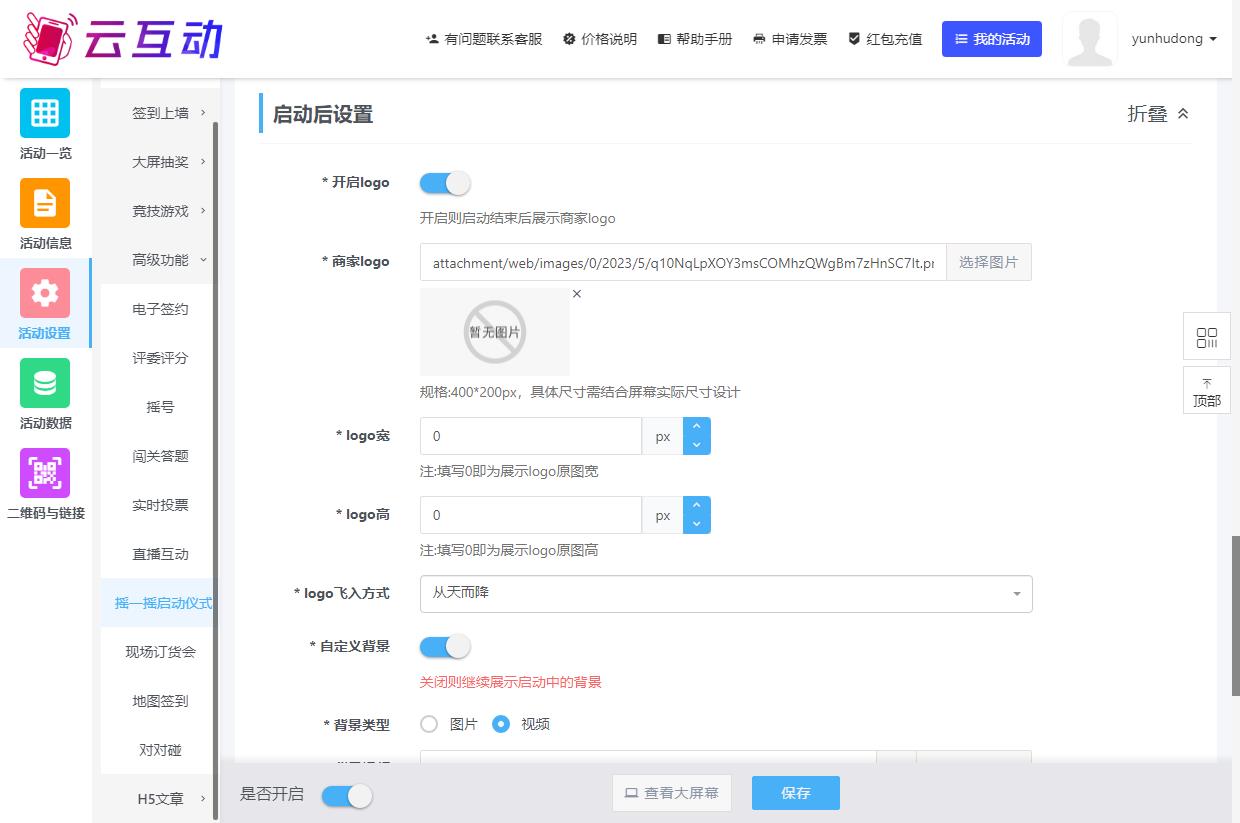The width and height of the screenshot is (1240, 823).
Task: Click the 选择图片 button
Action: point(988,262)
